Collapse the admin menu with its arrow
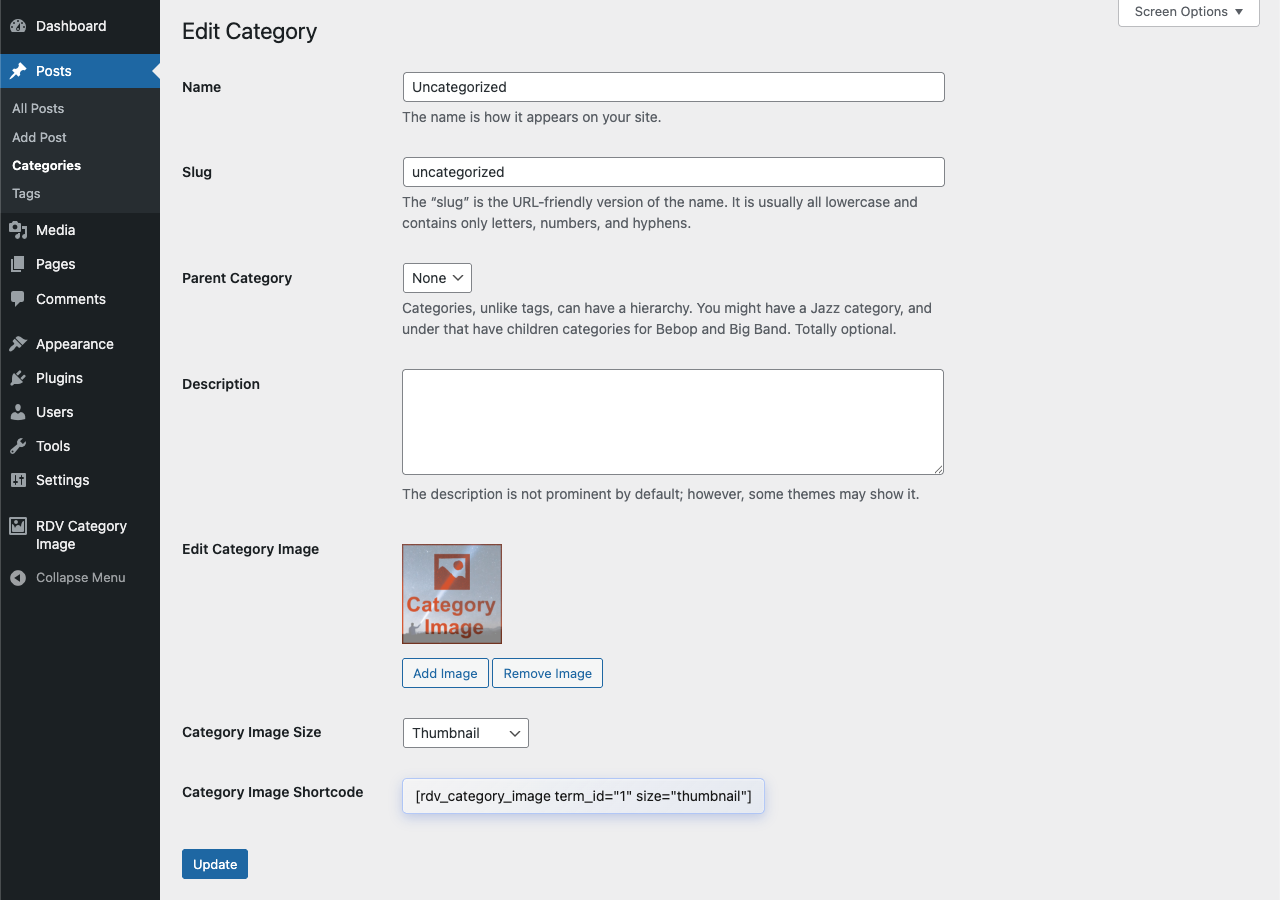The image size is (1280, 900). pos(17,577)
